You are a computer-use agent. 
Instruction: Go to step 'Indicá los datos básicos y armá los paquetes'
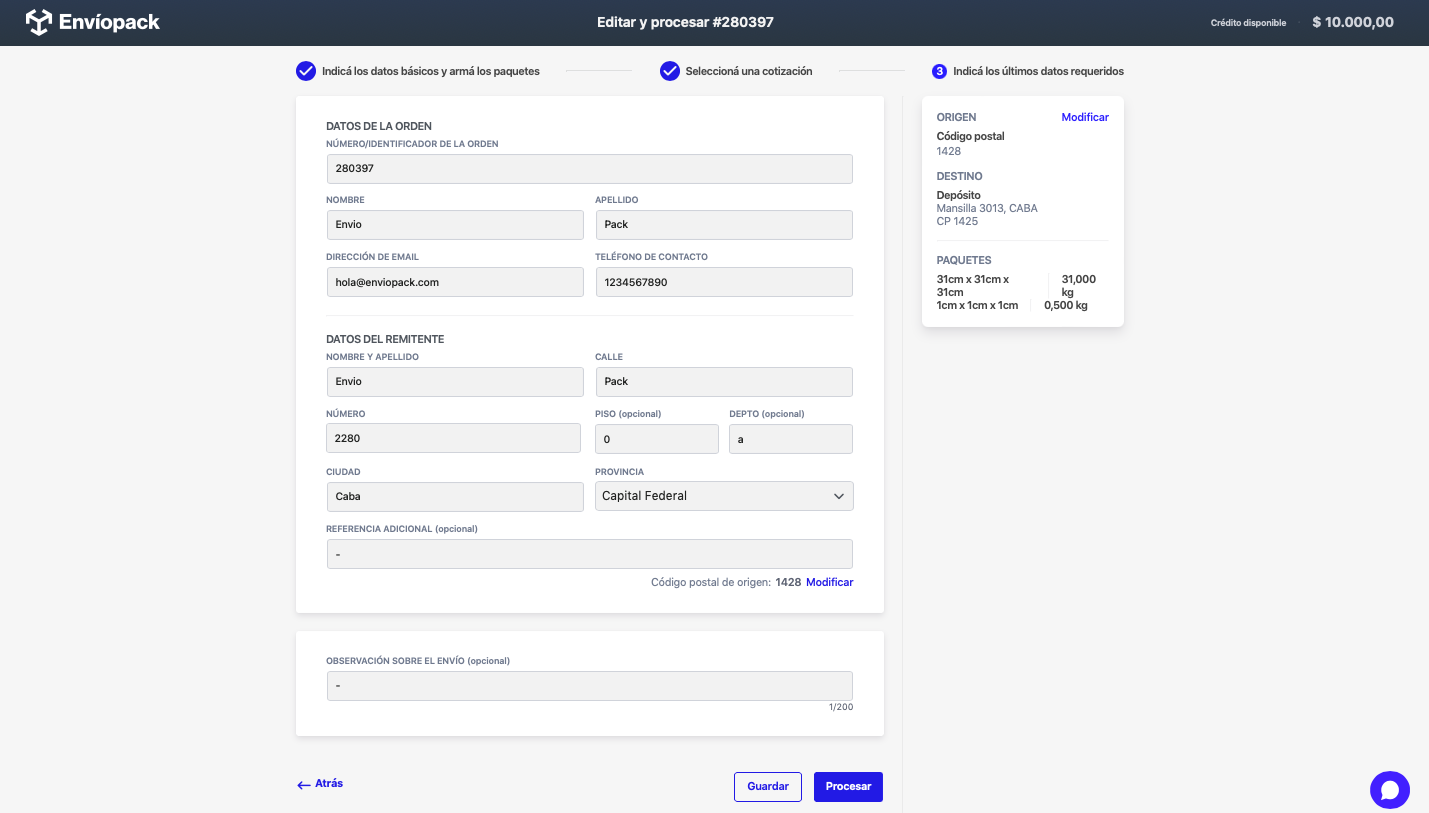[x=431, y=71]
